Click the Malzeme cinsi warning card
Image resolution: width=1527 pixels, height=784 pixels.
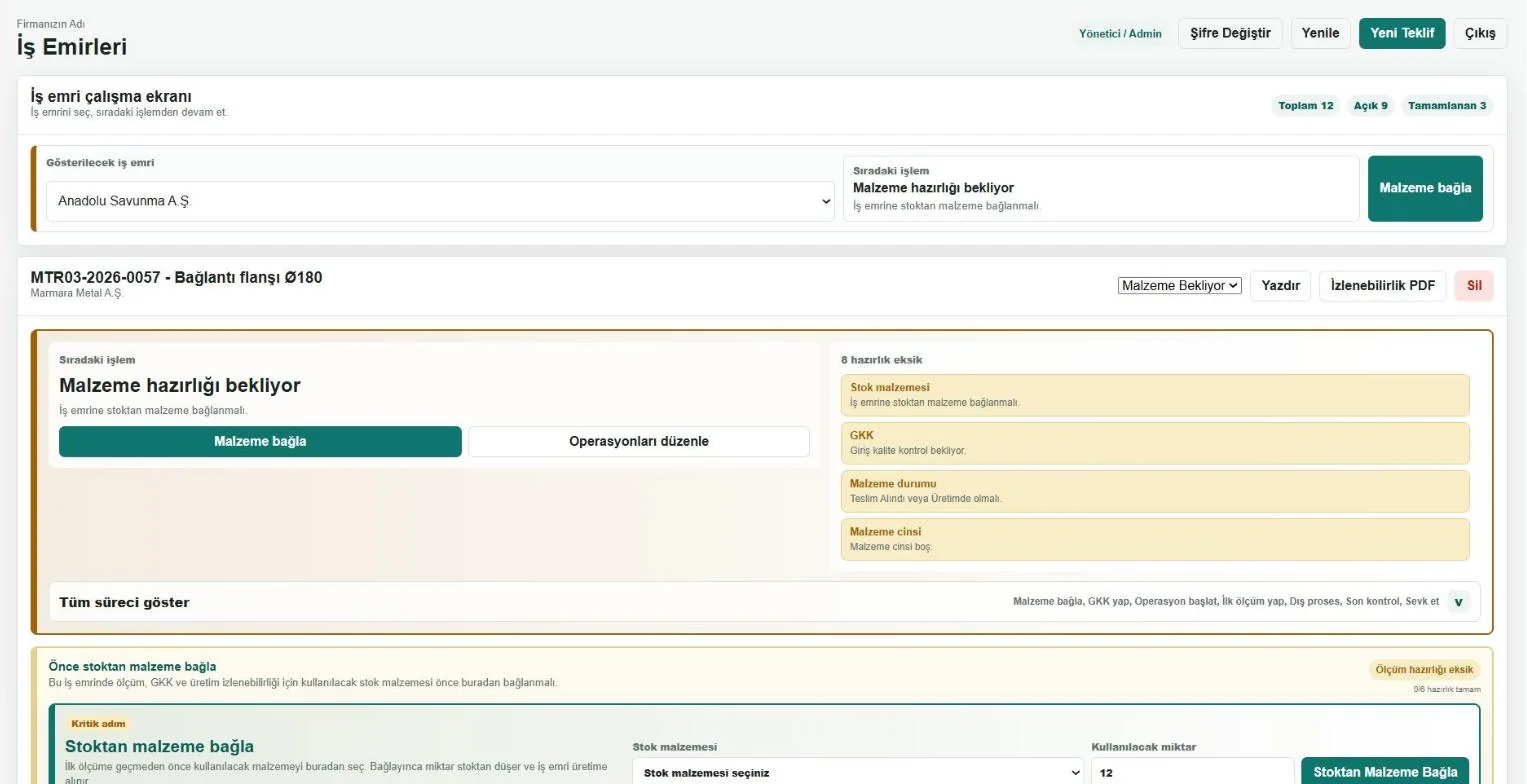pos(1155,539)
